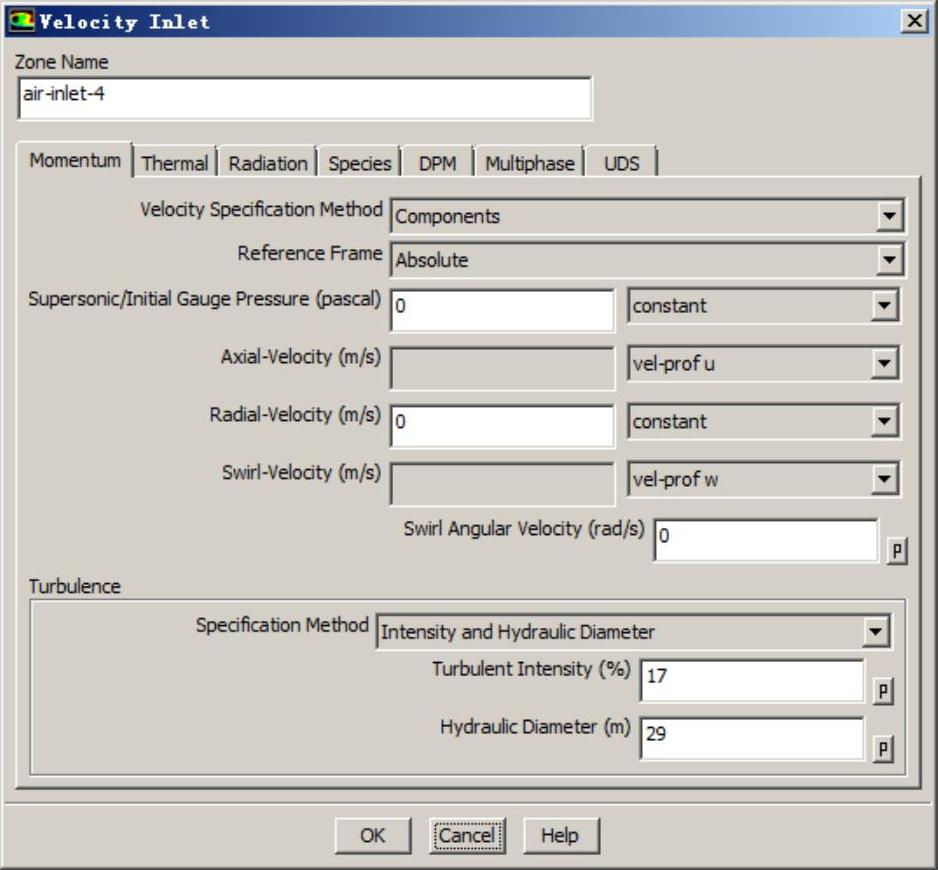Click the Cancel button
This screenshot has height=870, width=938.
467,836
